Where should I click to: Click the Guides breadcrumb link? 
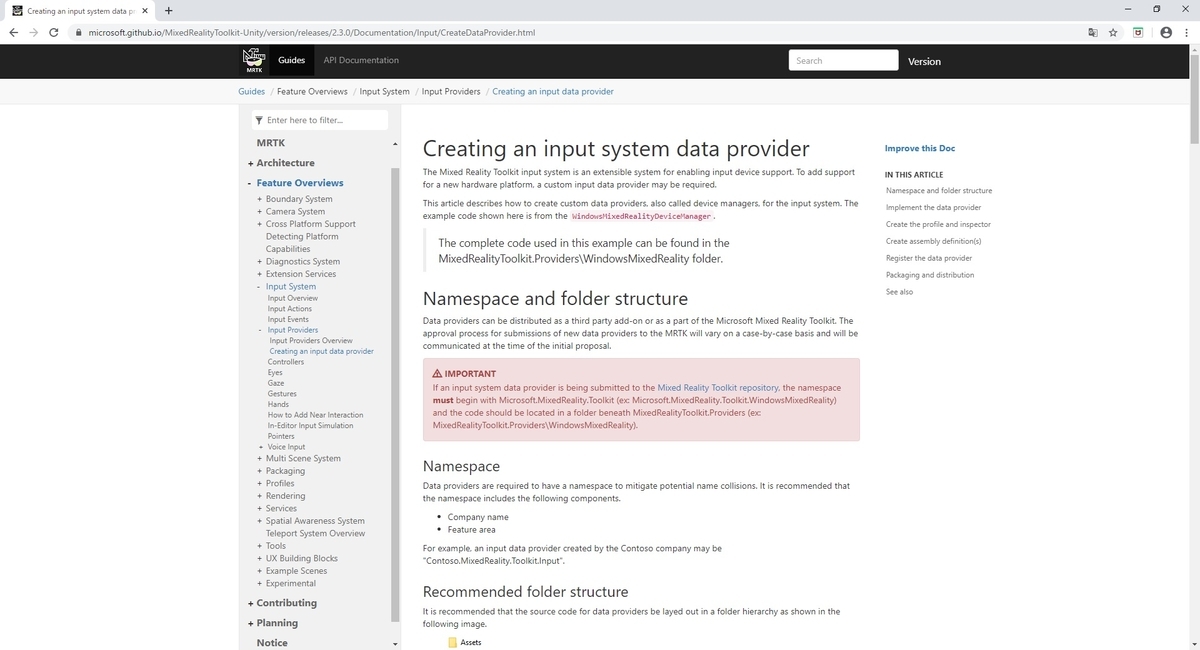(x=251, y=91)
